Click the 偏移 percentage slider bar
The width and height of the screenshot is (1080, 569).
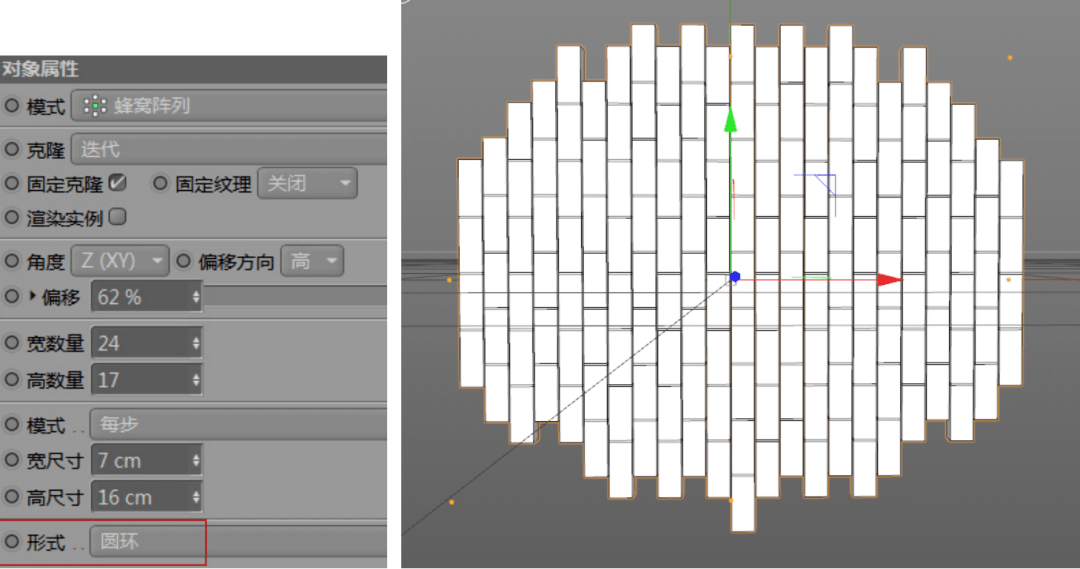295,296
